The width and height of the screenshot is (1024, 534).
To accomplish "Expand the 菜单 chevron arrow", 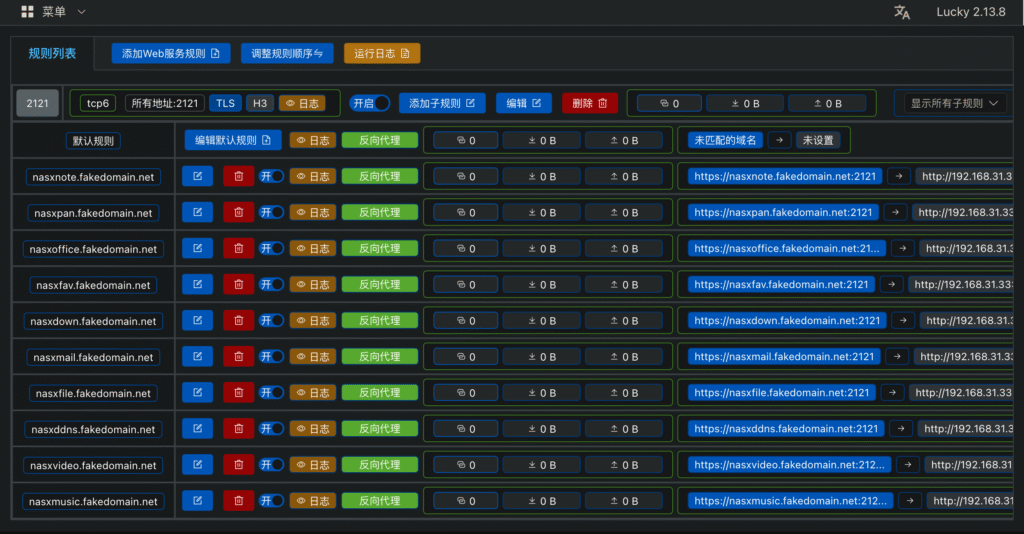I will 82,12.
